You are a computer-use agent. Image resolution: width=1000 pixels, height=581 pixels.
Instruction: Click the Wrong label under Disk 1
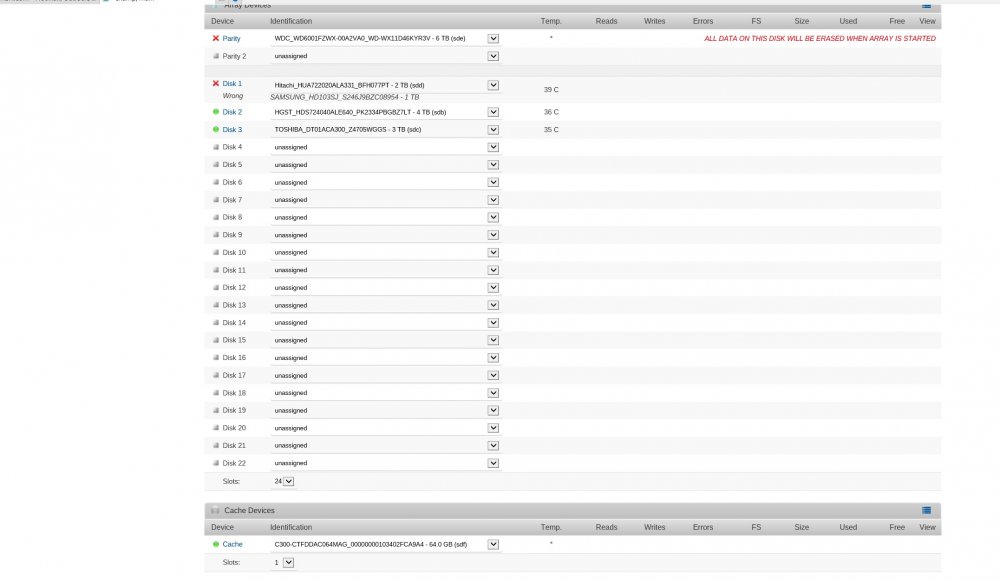[233, 96]
